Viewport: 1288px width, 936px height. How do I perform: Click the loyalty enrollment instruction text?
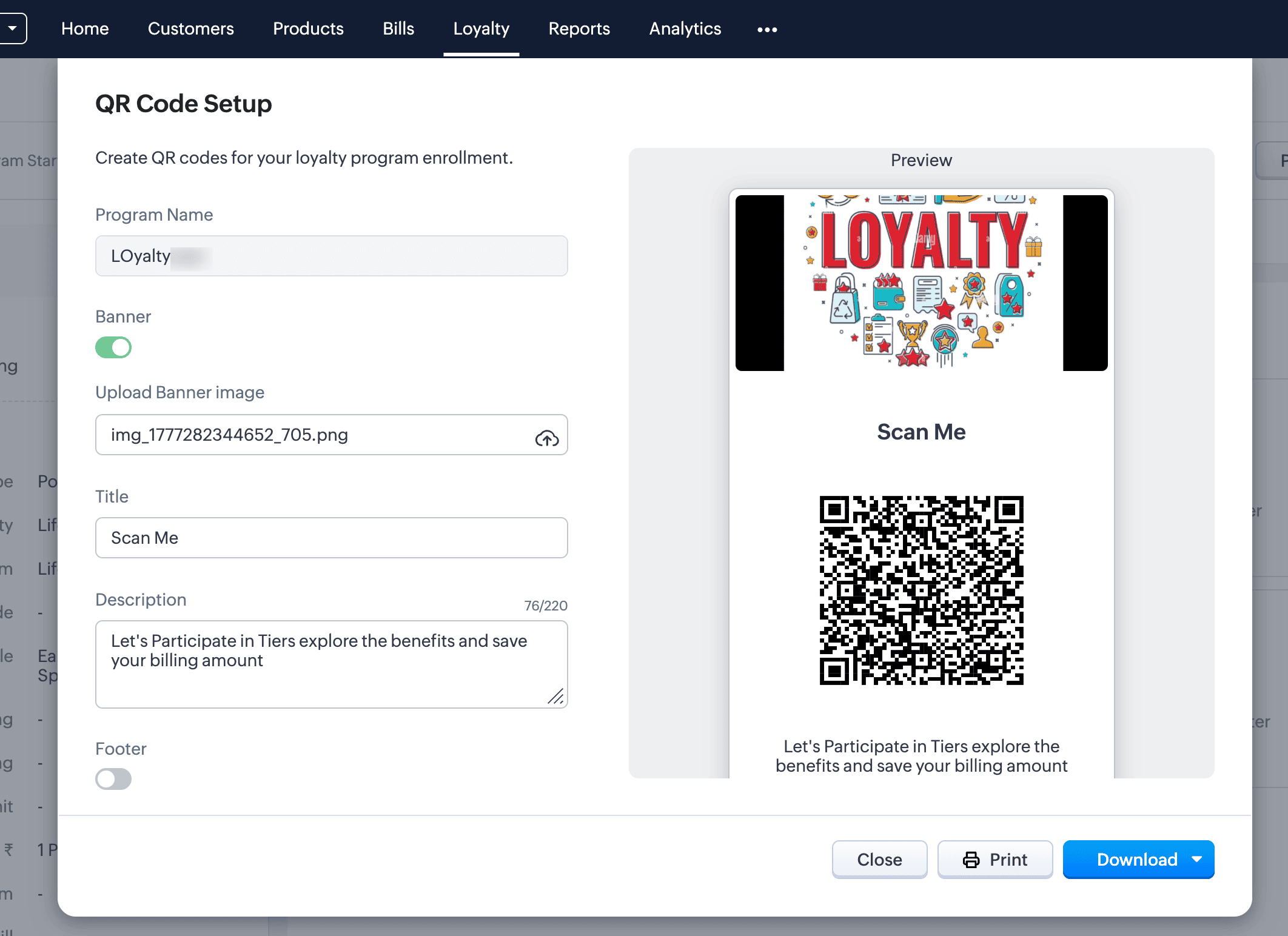[x=304, y=158]
